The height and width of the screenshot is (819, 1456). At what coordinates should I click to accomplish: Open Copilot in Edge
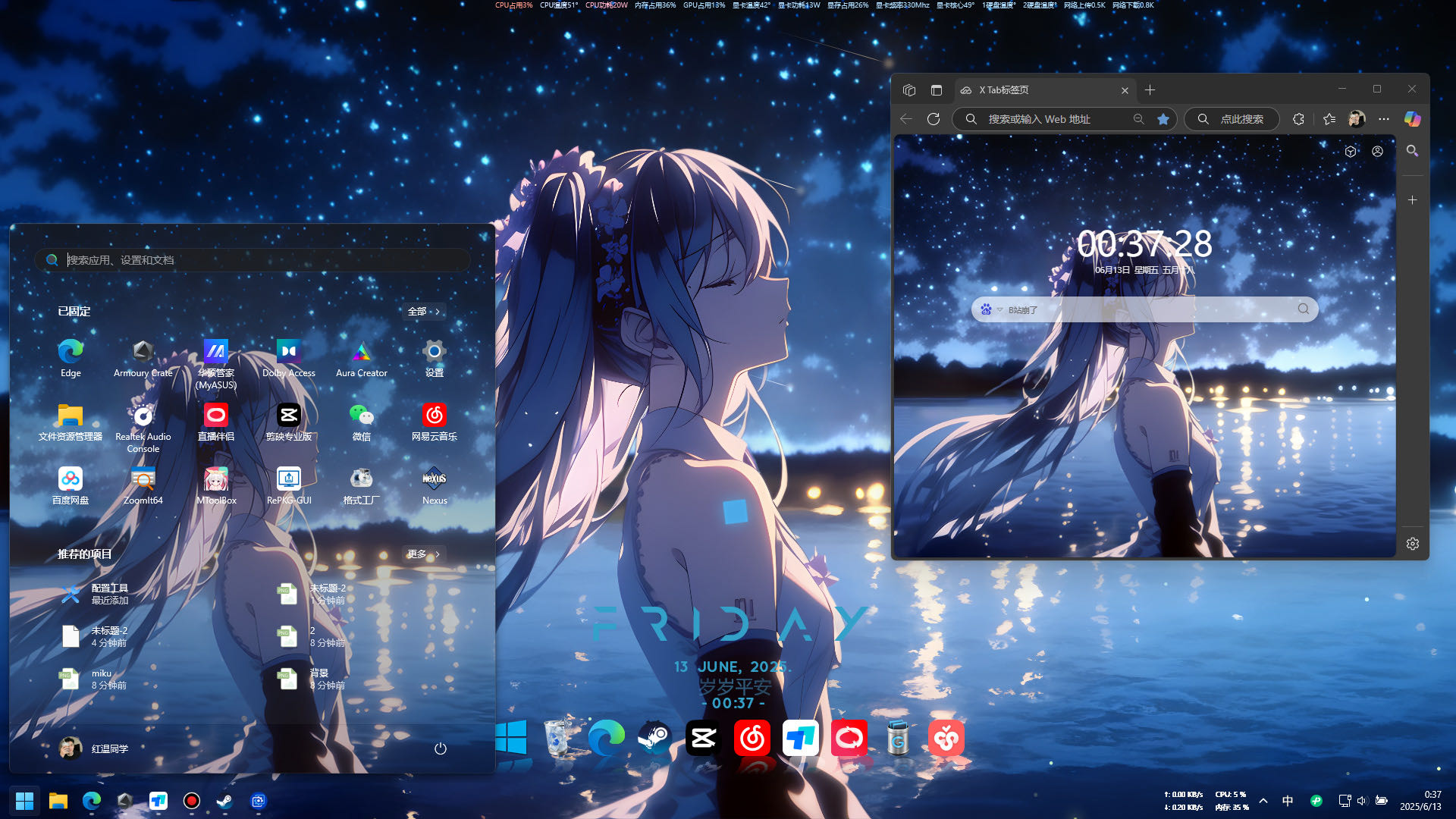pos(1412,119)
